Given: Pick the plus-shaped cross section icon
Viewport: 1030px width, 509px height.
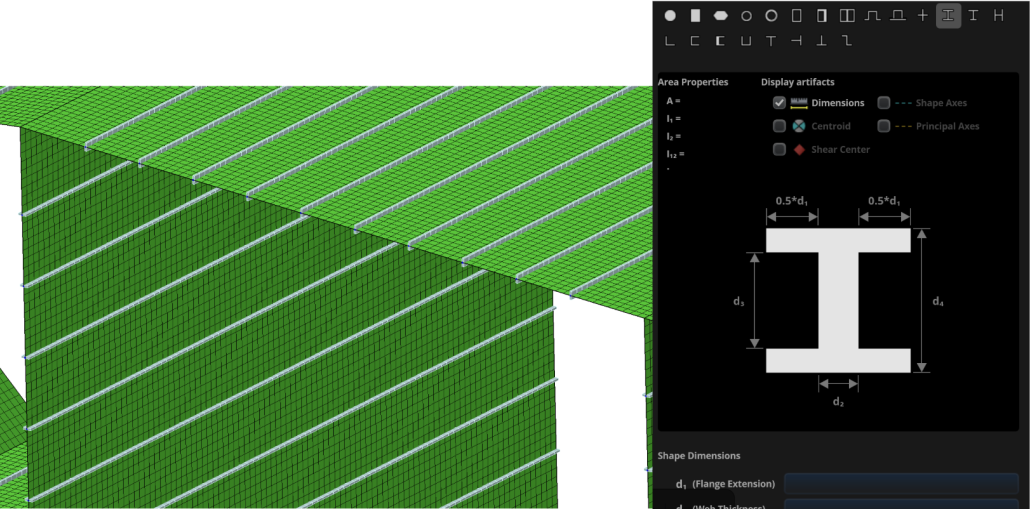Looking at the screenshot, I should click(923, 16).
